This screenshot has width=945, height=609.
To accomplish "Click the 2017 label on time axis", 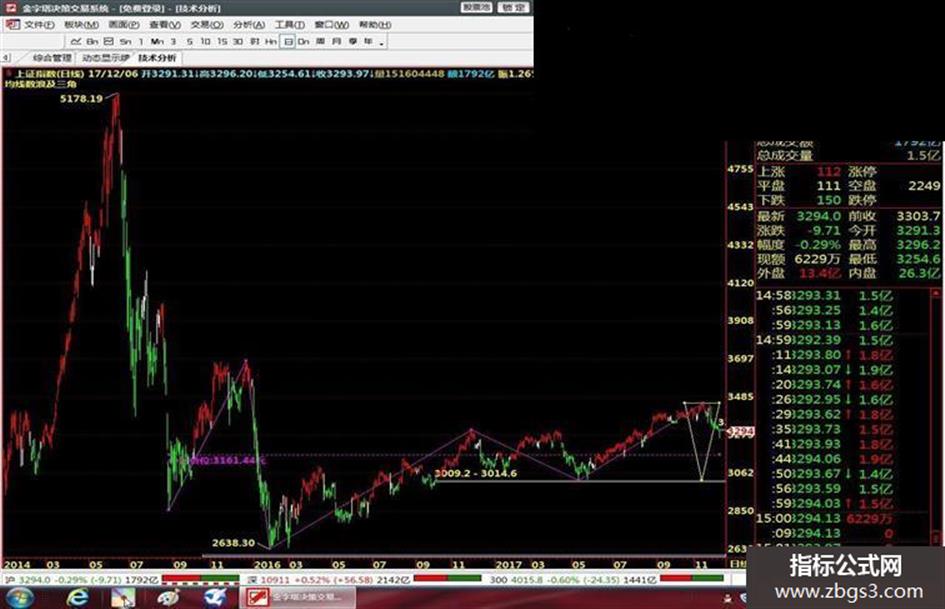I will click(507, 565).
